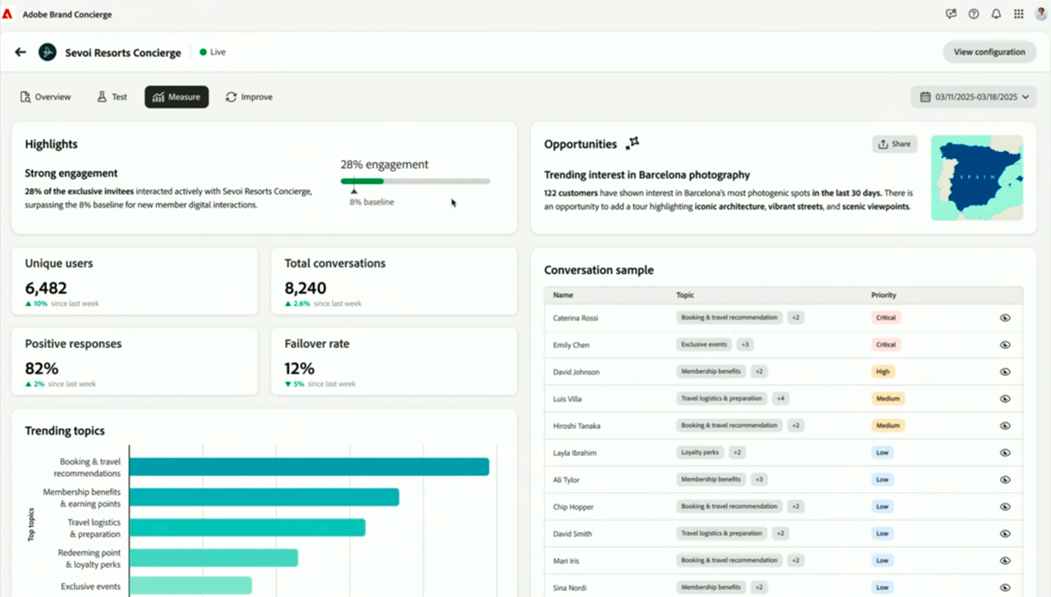Expand +2 topics for Layla Ibrahim
The height and width of the screenshot is (597, 1051).
pos(737,452)
